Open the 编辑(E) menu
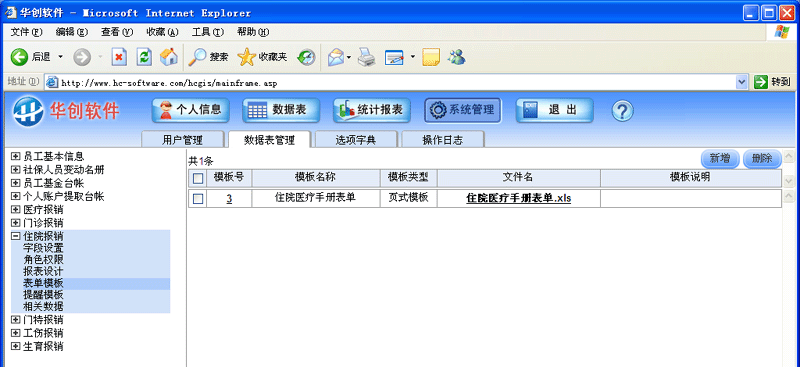 72,32
